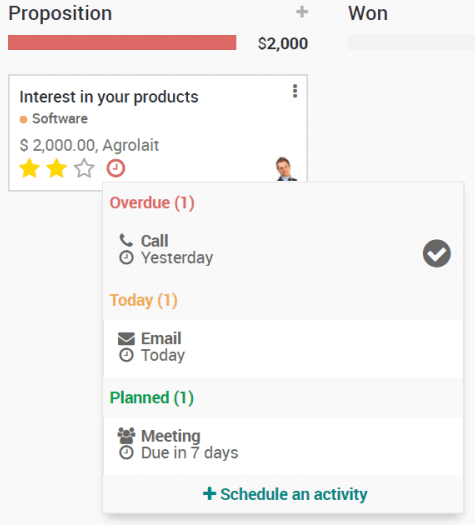
Task: Click the red Proposition progress bar
Action: pos(122,43)
